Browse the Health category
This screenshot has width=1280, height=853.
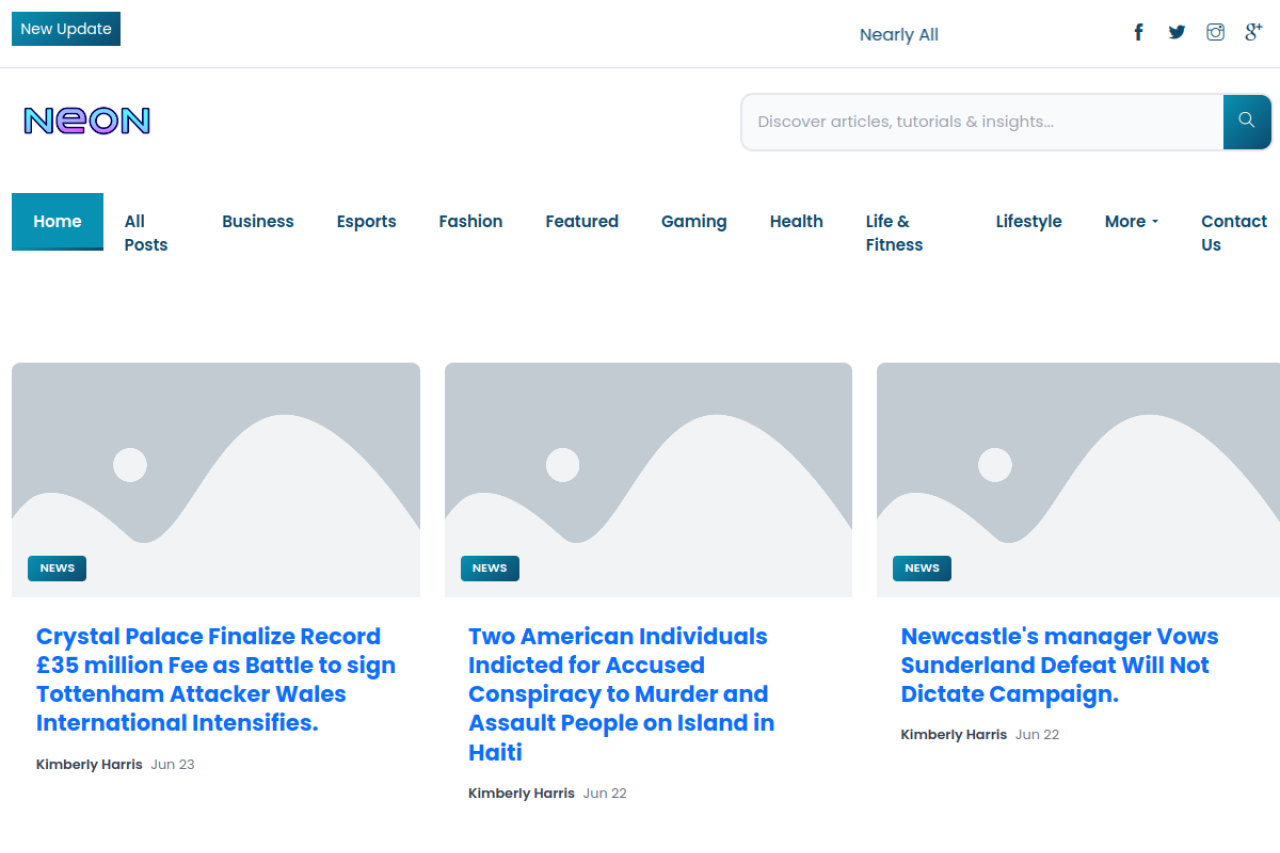point(796,222)
